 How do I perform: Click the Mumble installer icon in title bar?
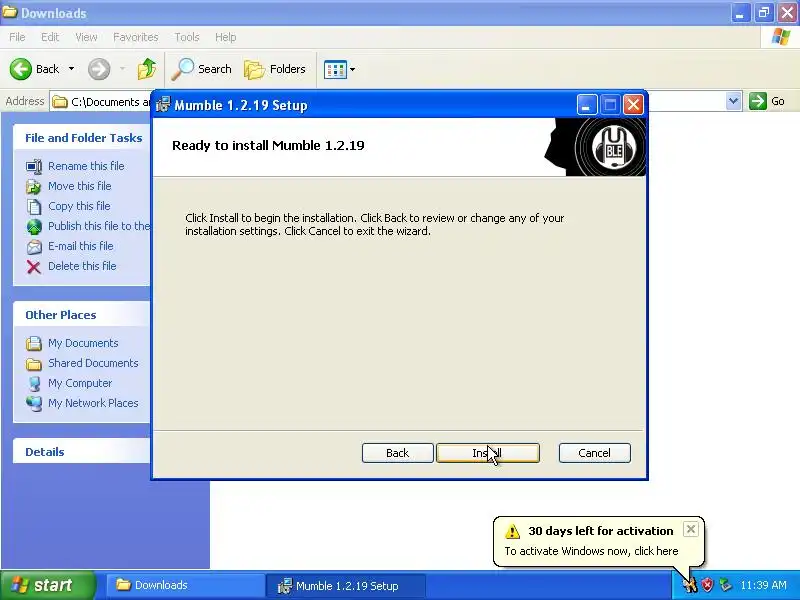(x=163, y=105)
